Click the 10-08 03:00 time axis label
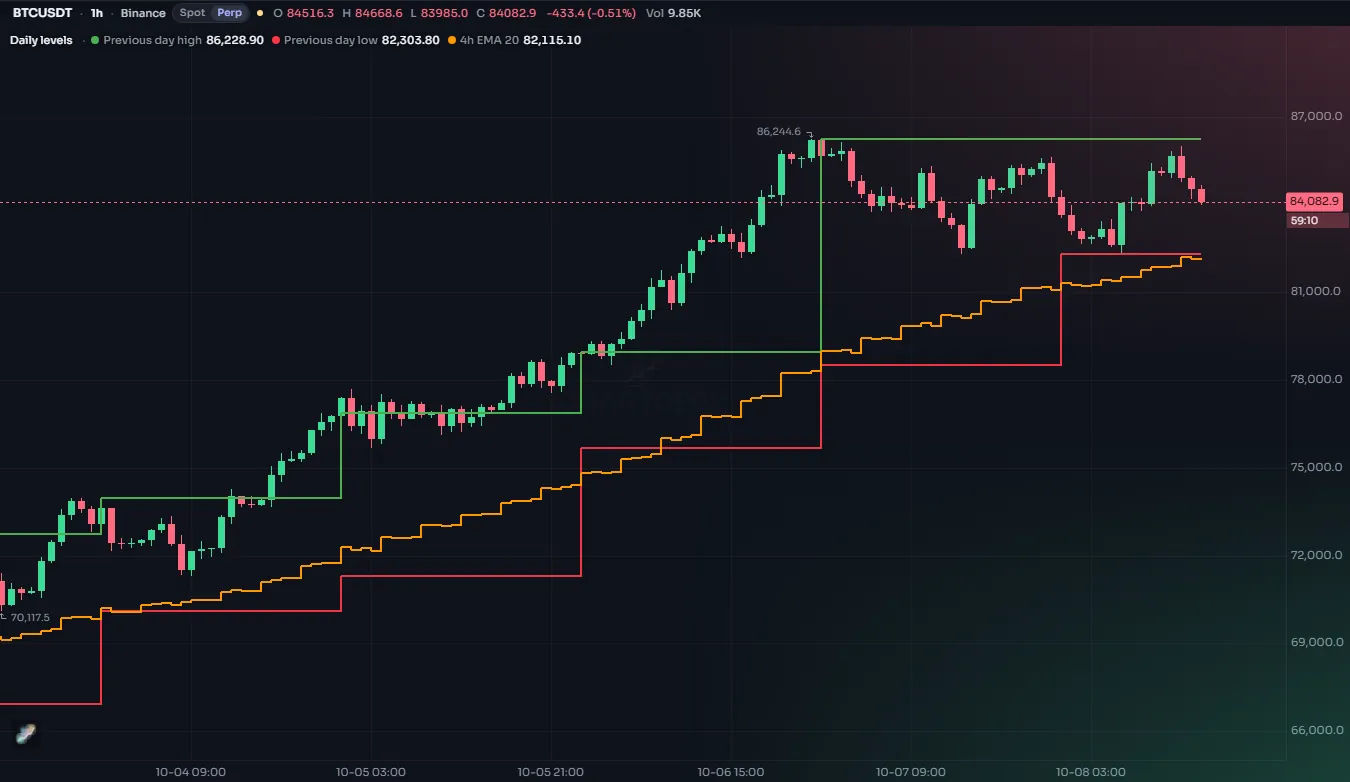This screenshot has height=782, width=1350. (1090, 772)
